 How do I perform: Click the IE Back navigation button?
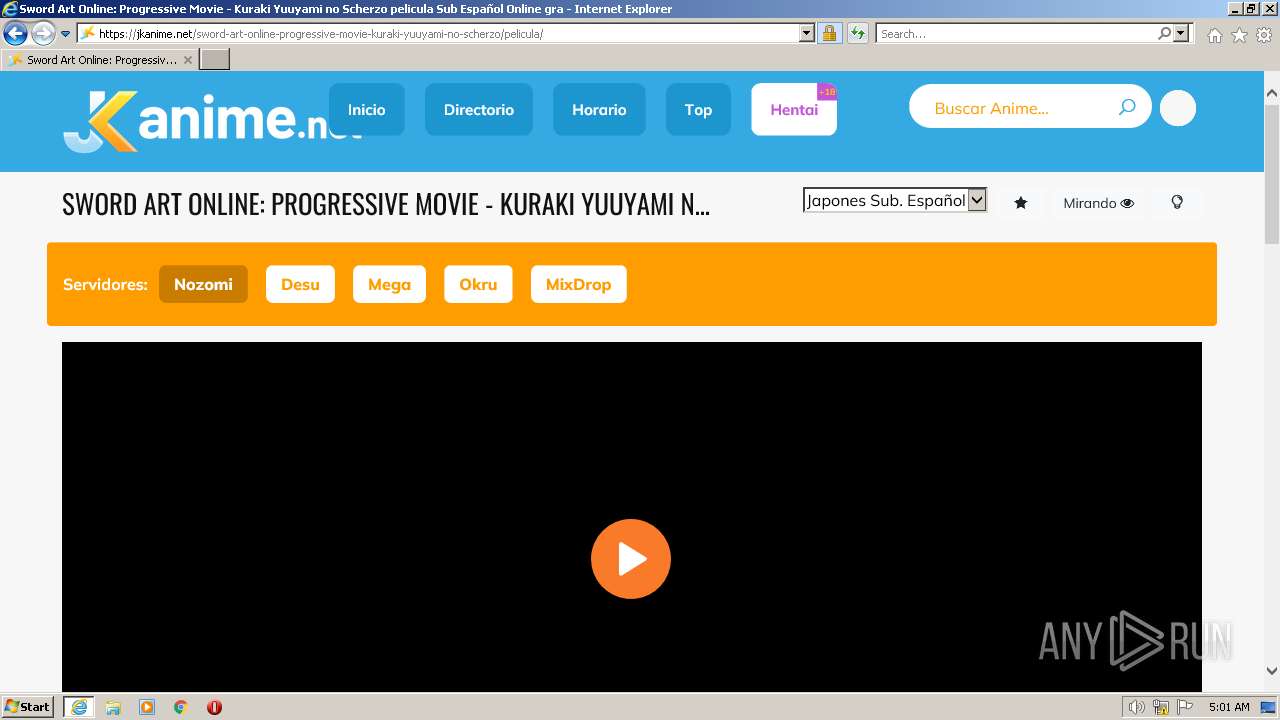[x=16, y=34]
